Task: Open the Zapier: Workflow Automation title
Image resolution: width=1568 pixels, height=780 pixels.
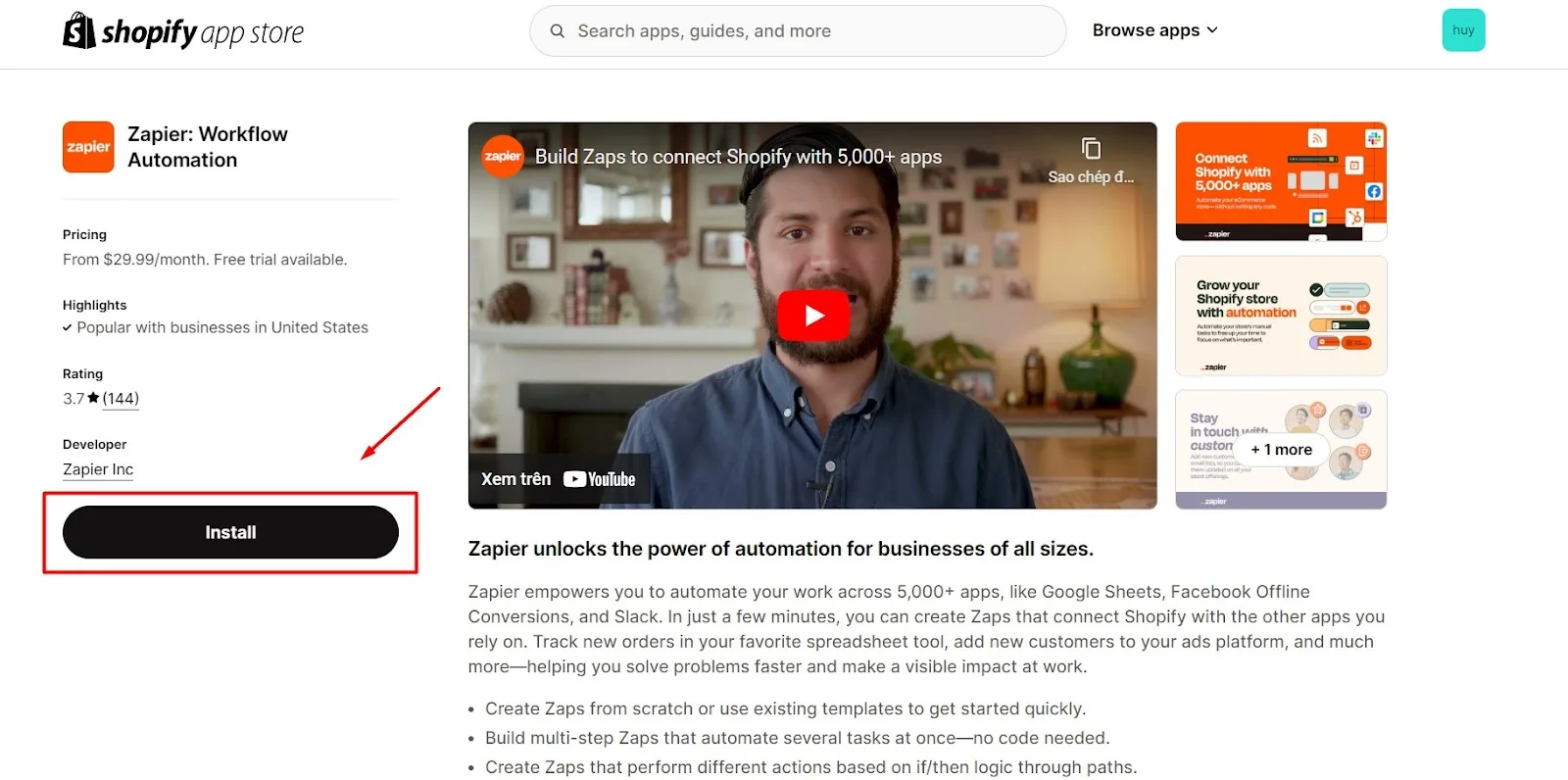Action: 208,147
